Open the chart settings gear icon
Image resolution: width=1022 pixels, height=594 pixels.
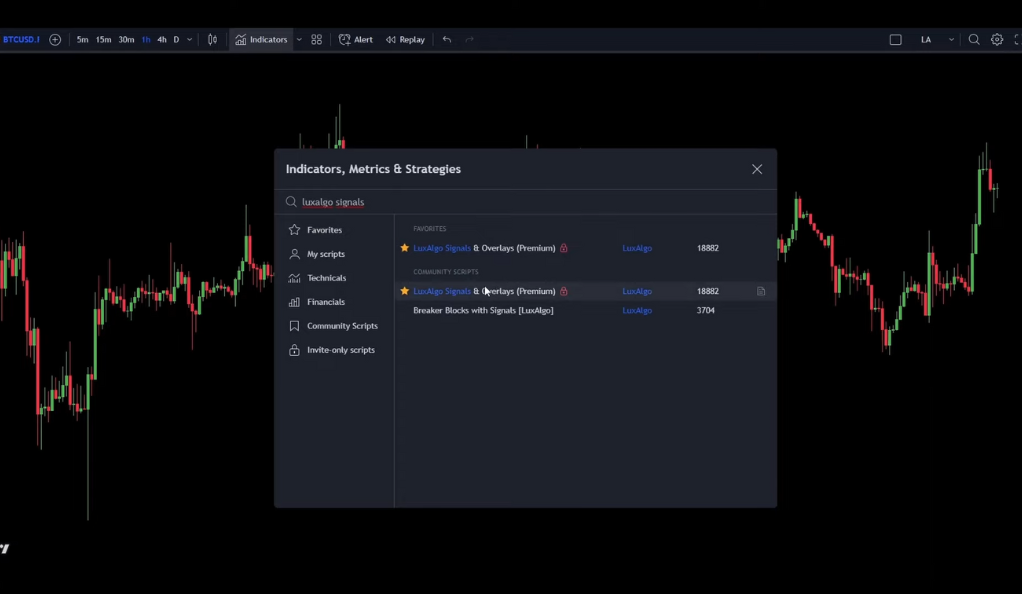[997, 40]
